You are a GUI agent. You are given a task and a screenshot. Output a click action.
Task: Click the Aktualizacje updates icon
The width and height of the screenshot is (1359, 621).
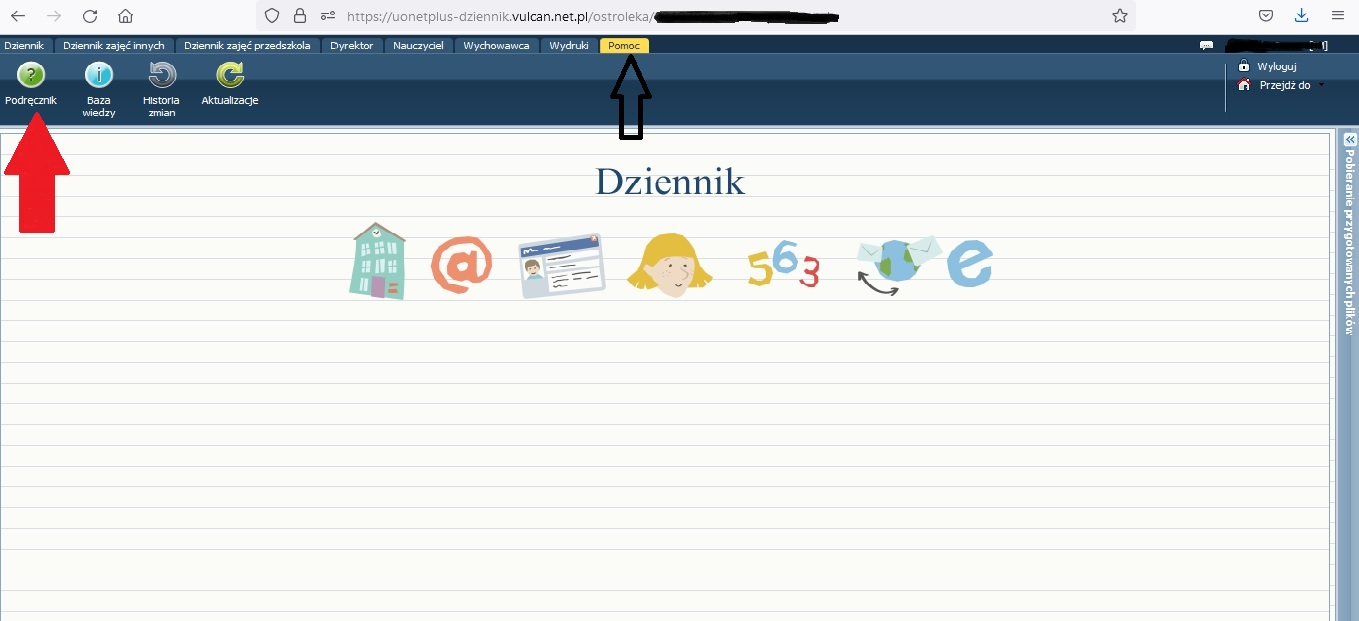[x=230, y=76]
